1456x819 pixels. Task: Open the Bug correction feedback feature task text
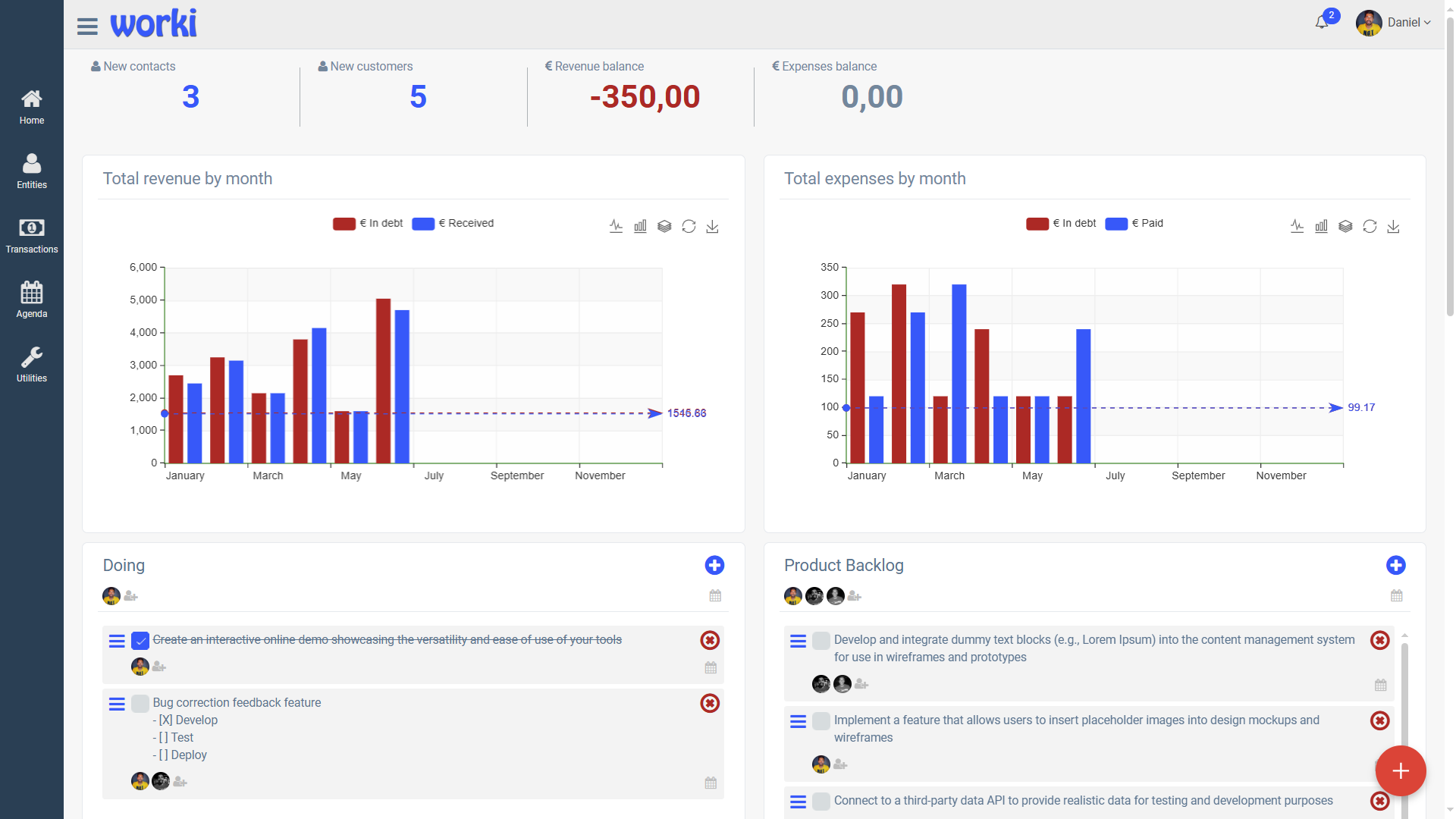pos(237,703)
